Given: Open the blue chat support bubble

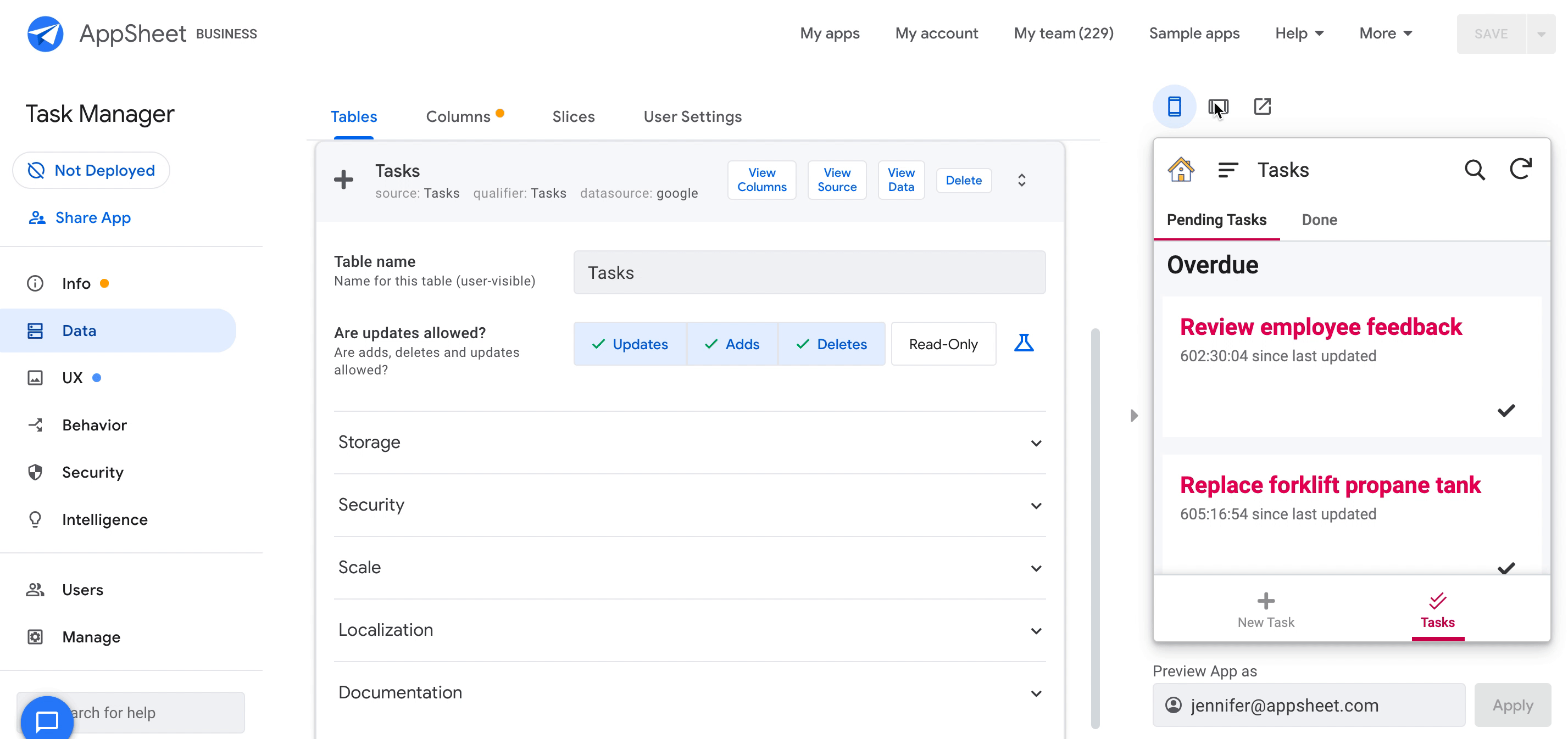Looking at the screenshot, I should tap(47, 720).
